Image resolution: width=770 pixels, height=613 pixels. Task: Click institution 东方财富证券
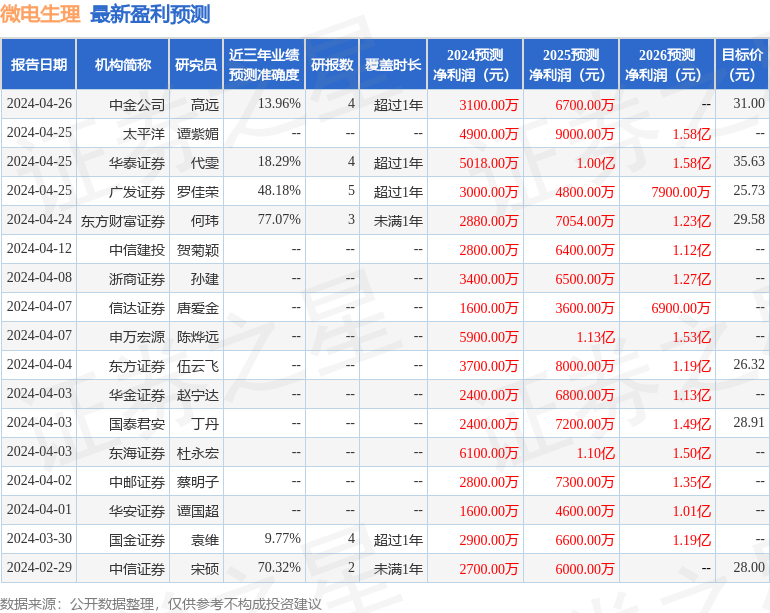(123, 221)
